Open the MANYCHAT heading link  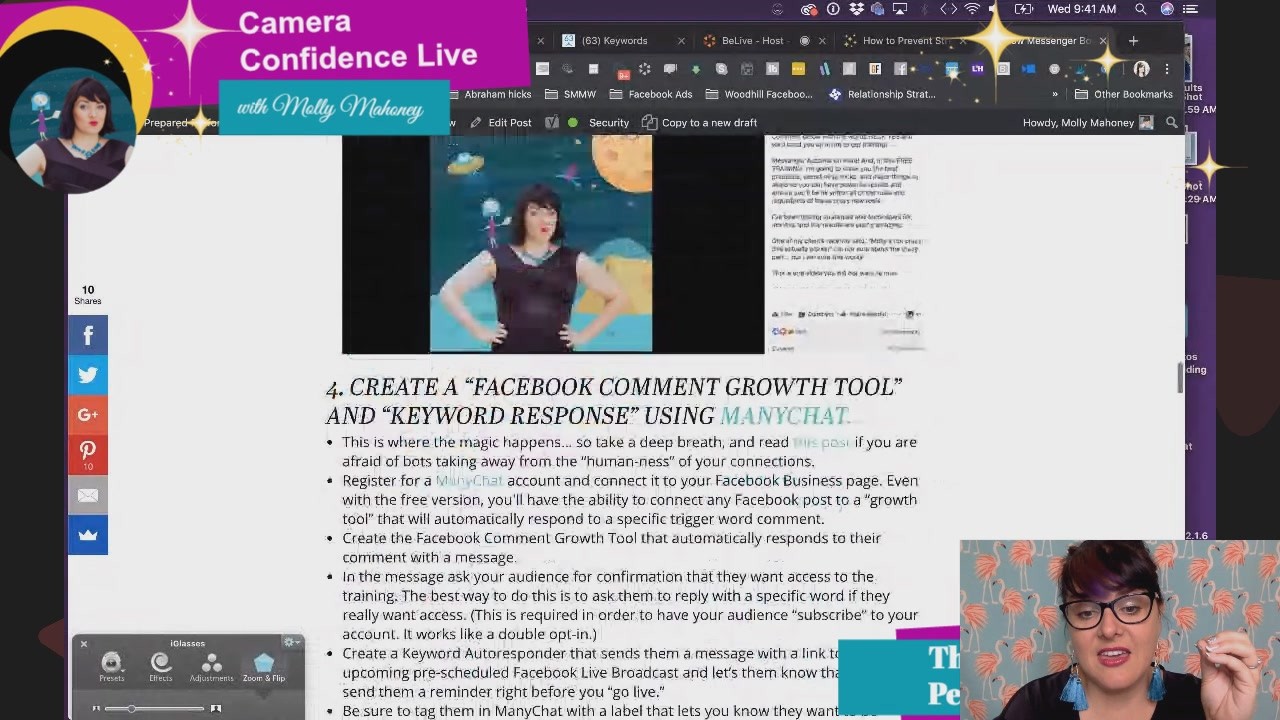tap(785, 415)
